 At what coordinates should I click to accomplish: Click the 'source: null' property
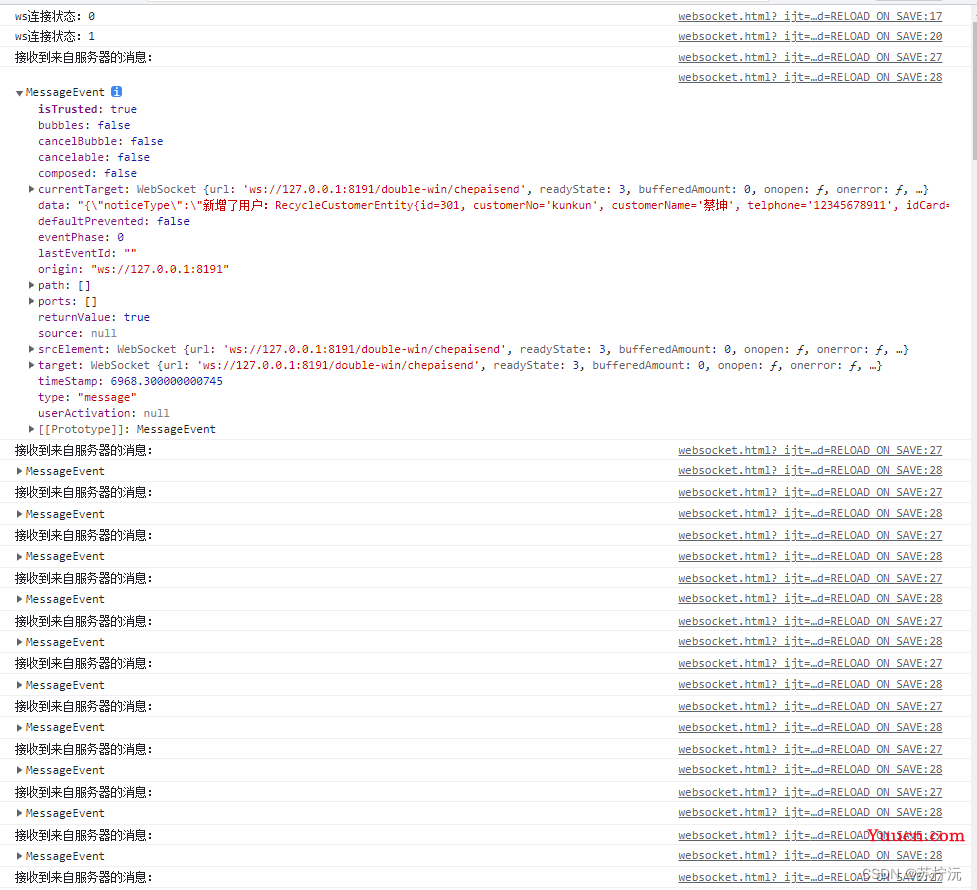[77, 333]
